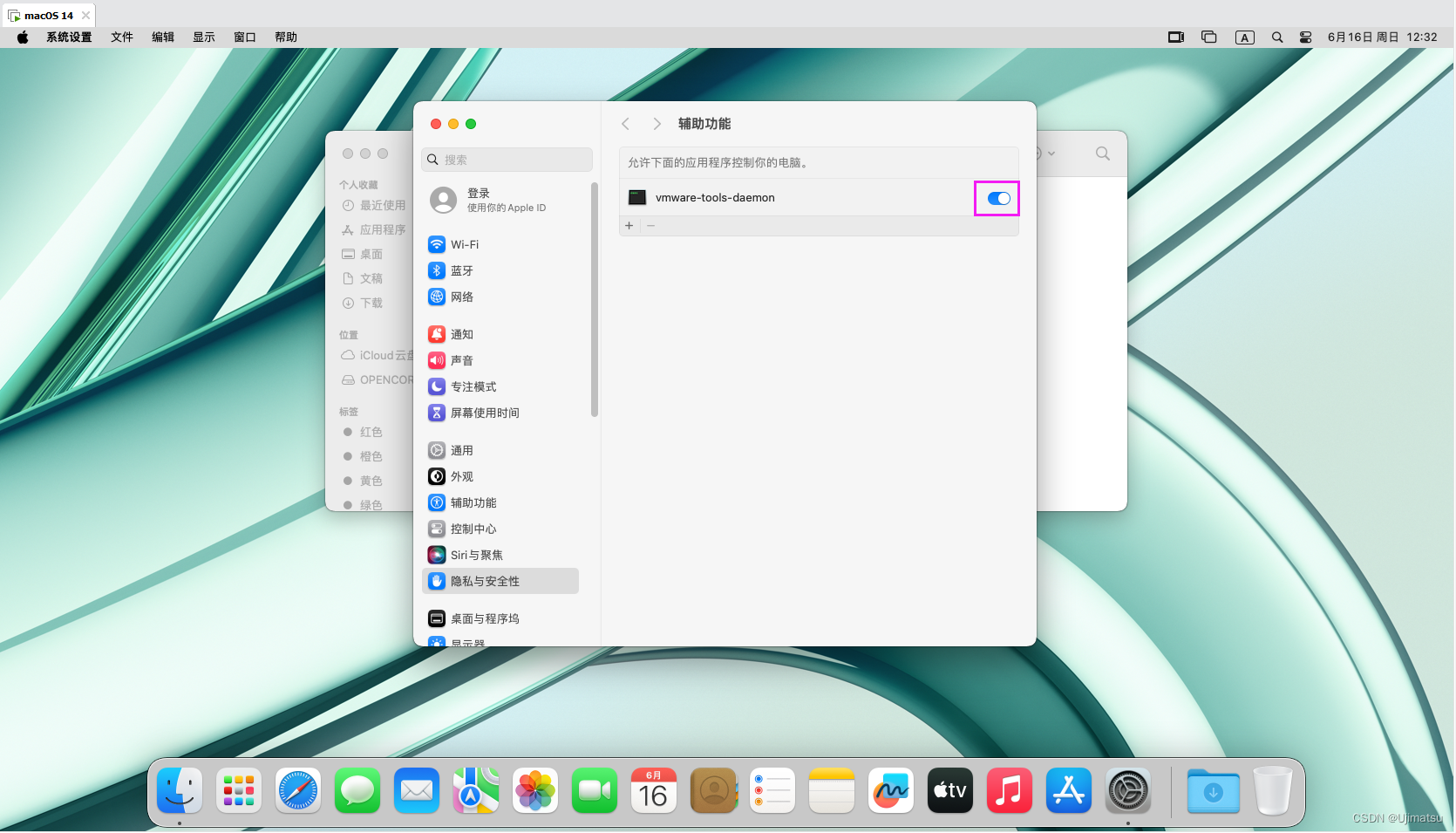Open 显示 menu
1456x833 pixels.
204,37
